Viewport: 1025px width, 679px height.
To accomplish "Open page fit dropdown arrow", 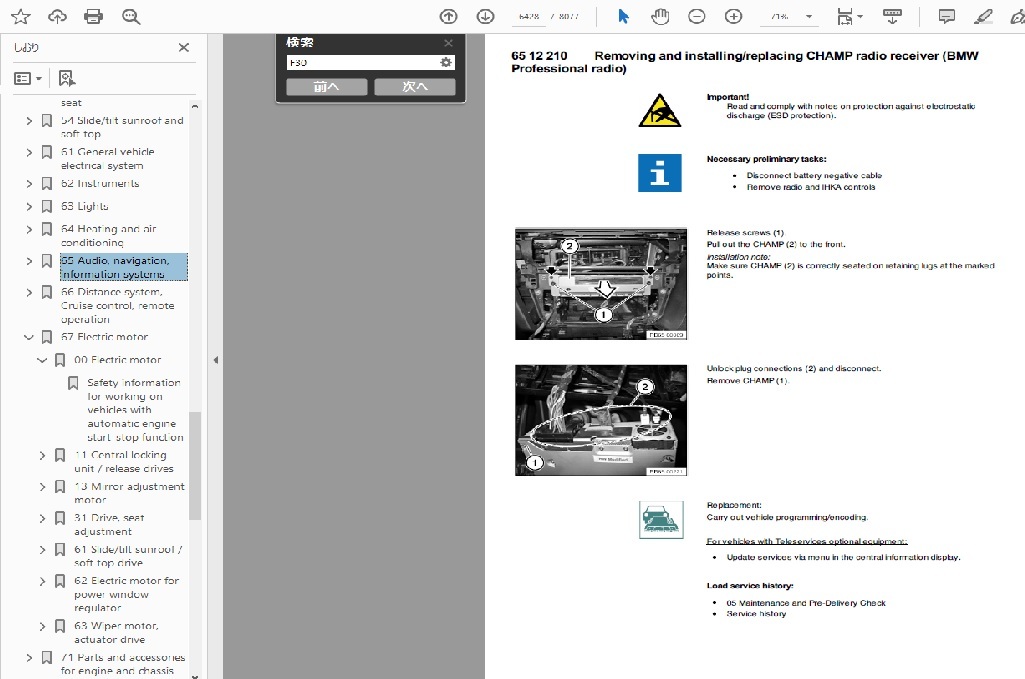I will 860,16.
